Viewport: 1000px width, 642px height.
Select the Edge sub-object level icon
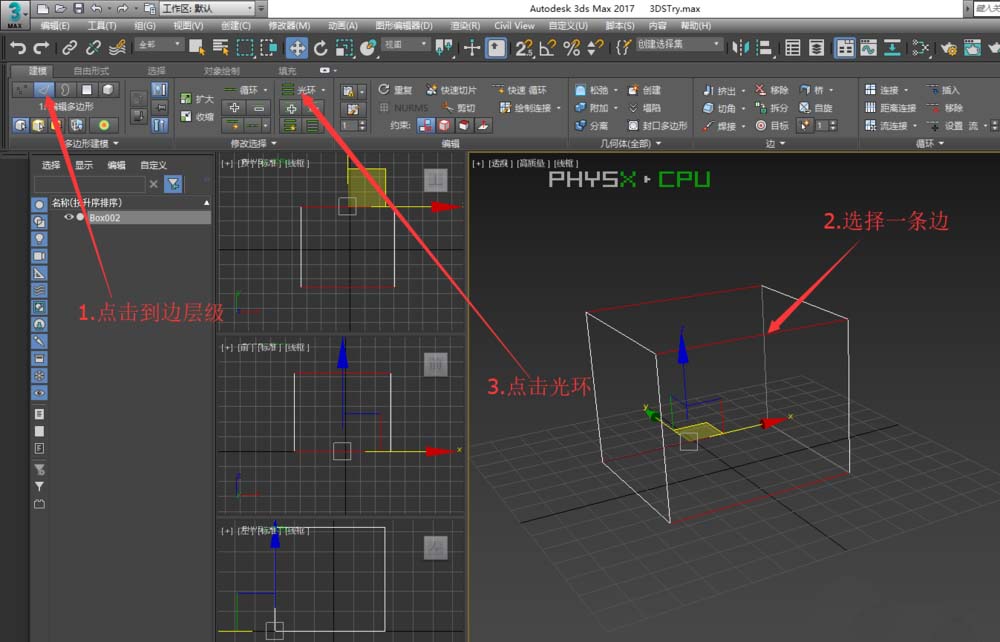point(44,90)
